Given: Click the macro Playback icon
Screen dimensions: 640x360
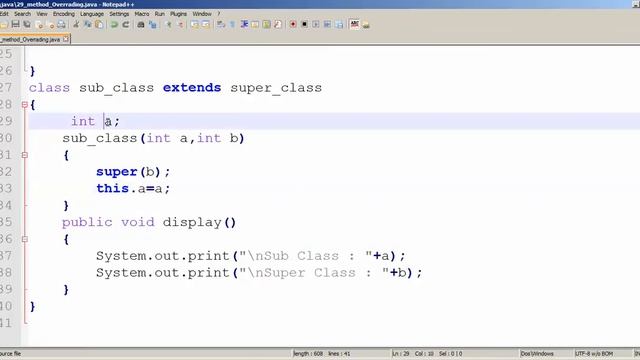Looking at the screenshot, I should tap(316, 24).
